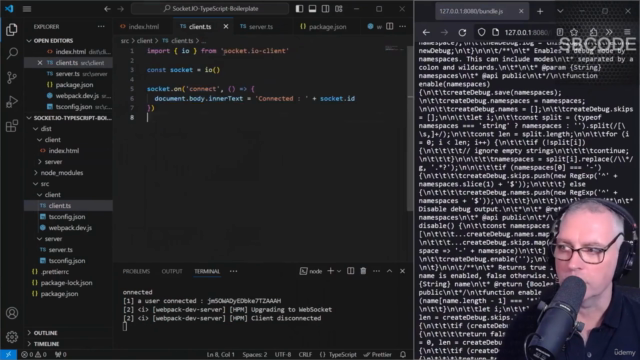Open .prettierrc in the file tree
Image resolution: width=640 pixels, height=360 pixels.
pos(54,272)
